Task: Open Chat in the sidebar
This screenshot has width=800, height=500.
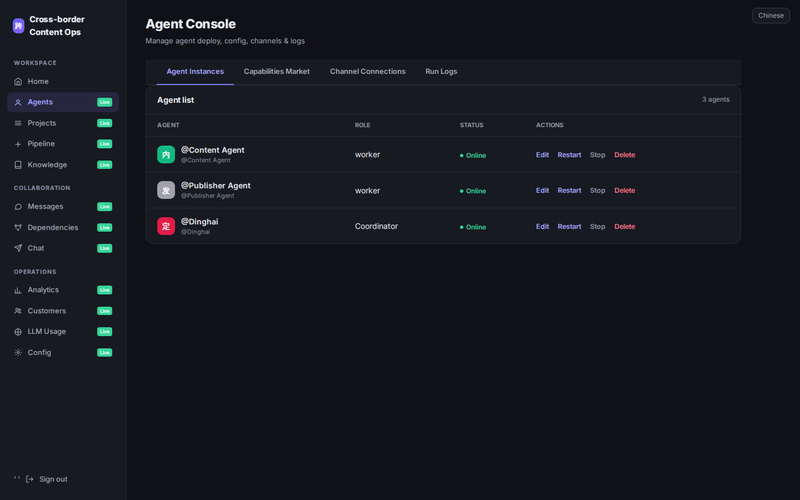Action: click(63, 248)
